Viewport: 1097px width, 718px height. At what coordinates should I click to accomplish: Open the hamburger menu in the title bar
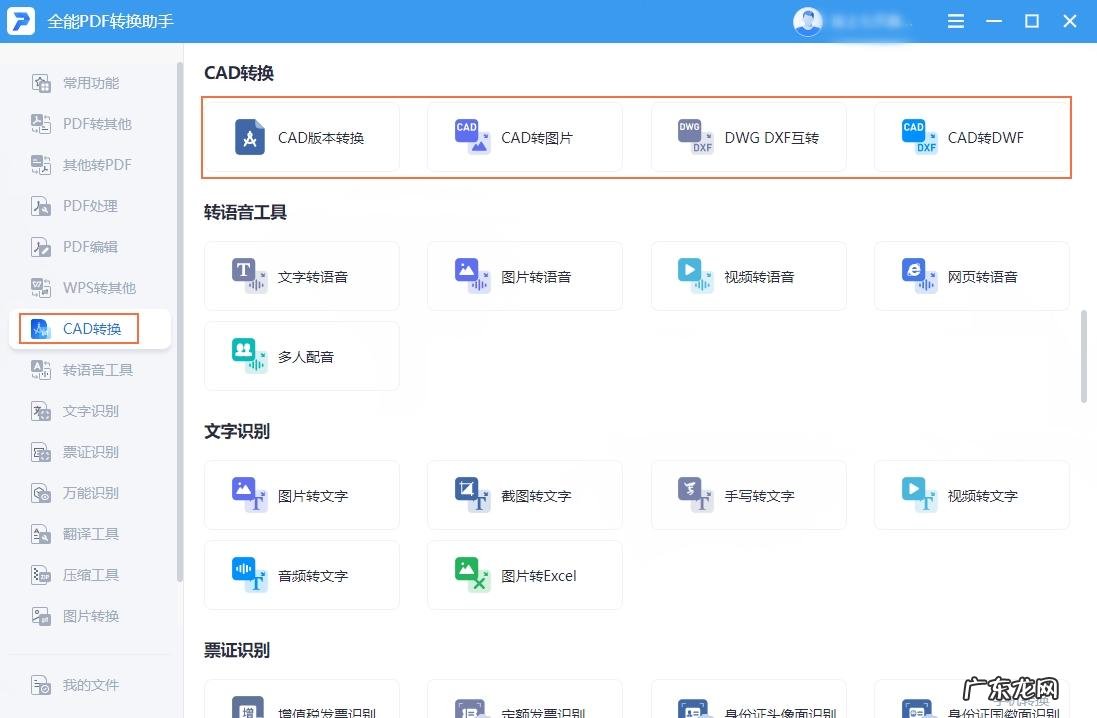pos(955,20)
